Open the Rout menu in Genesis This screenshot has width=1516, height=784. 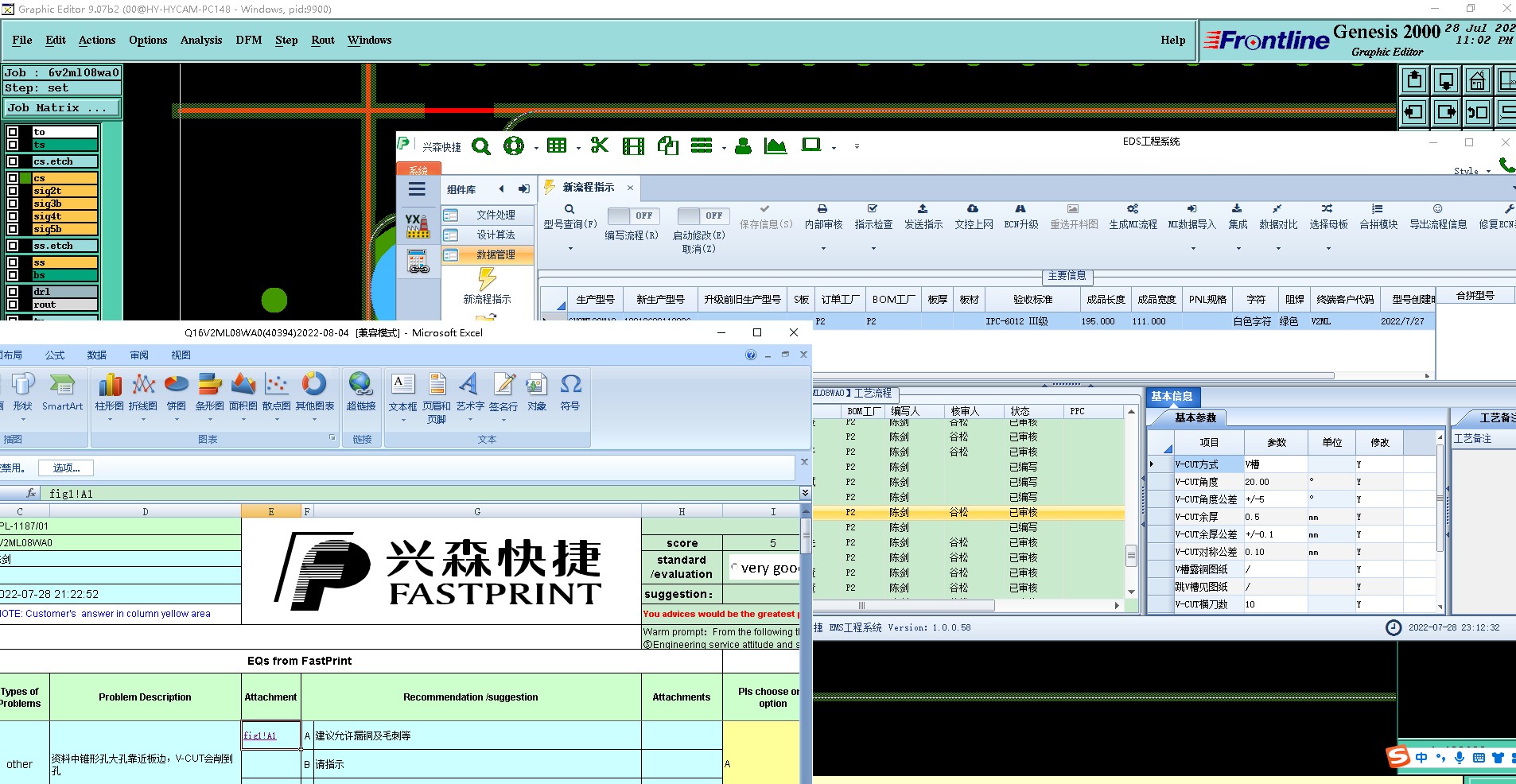tap(323, 40)
